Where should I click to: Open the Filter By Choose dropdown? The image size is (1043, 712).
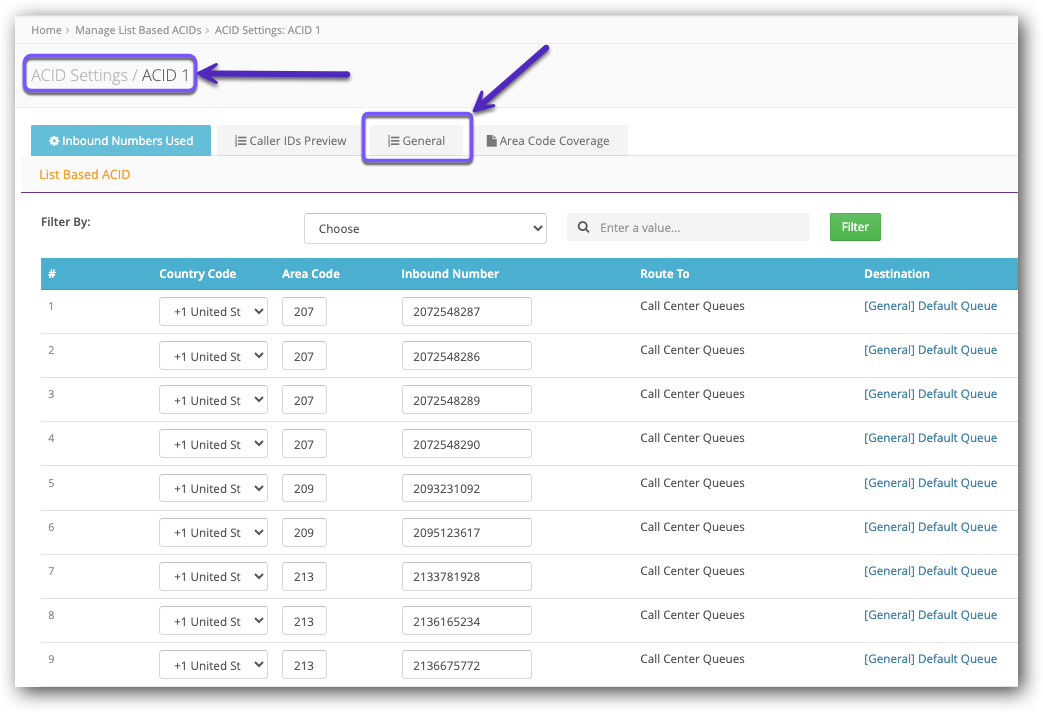pyautogui.click(x=425, y=228)
